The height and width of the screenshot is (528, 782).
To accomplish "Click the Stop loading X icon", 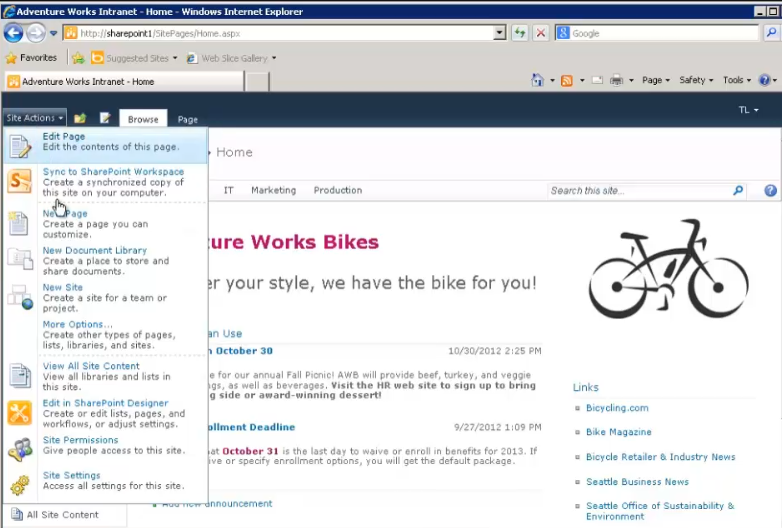I will [541, 33].
